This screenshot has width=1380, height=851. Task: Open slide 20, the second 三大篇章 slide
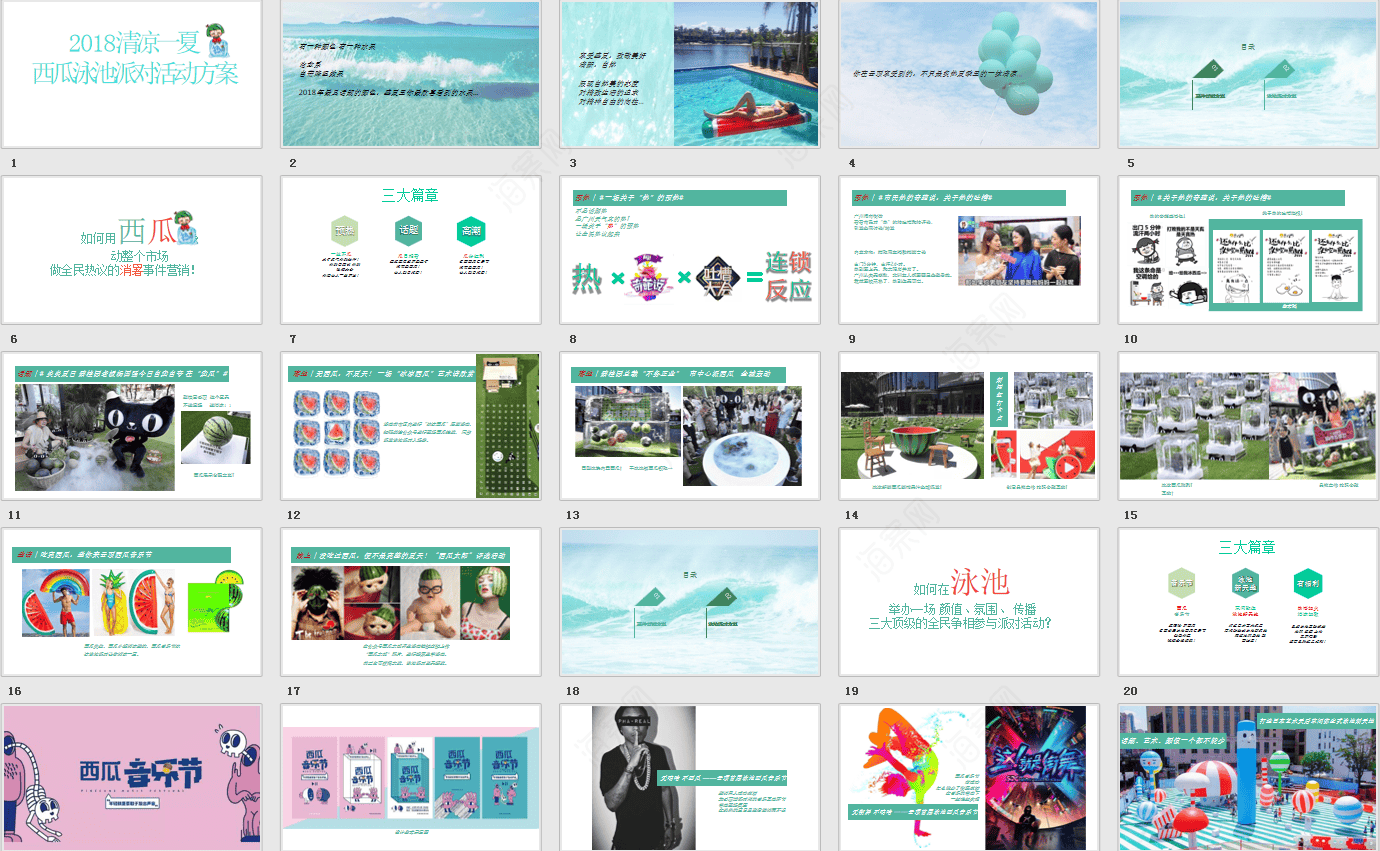(1248, 602)
